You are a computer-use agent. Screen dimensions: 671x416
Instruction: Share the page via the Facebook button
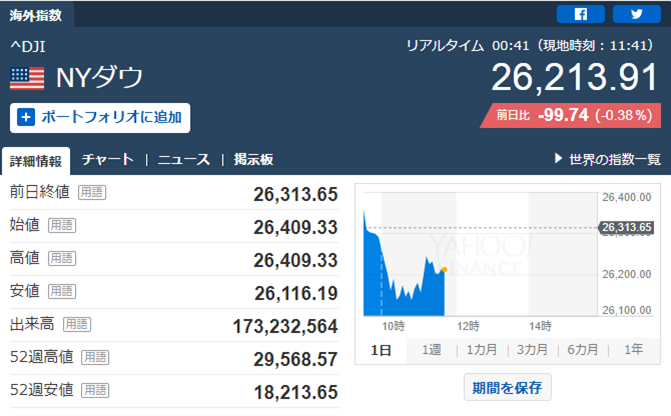point(580,14)
